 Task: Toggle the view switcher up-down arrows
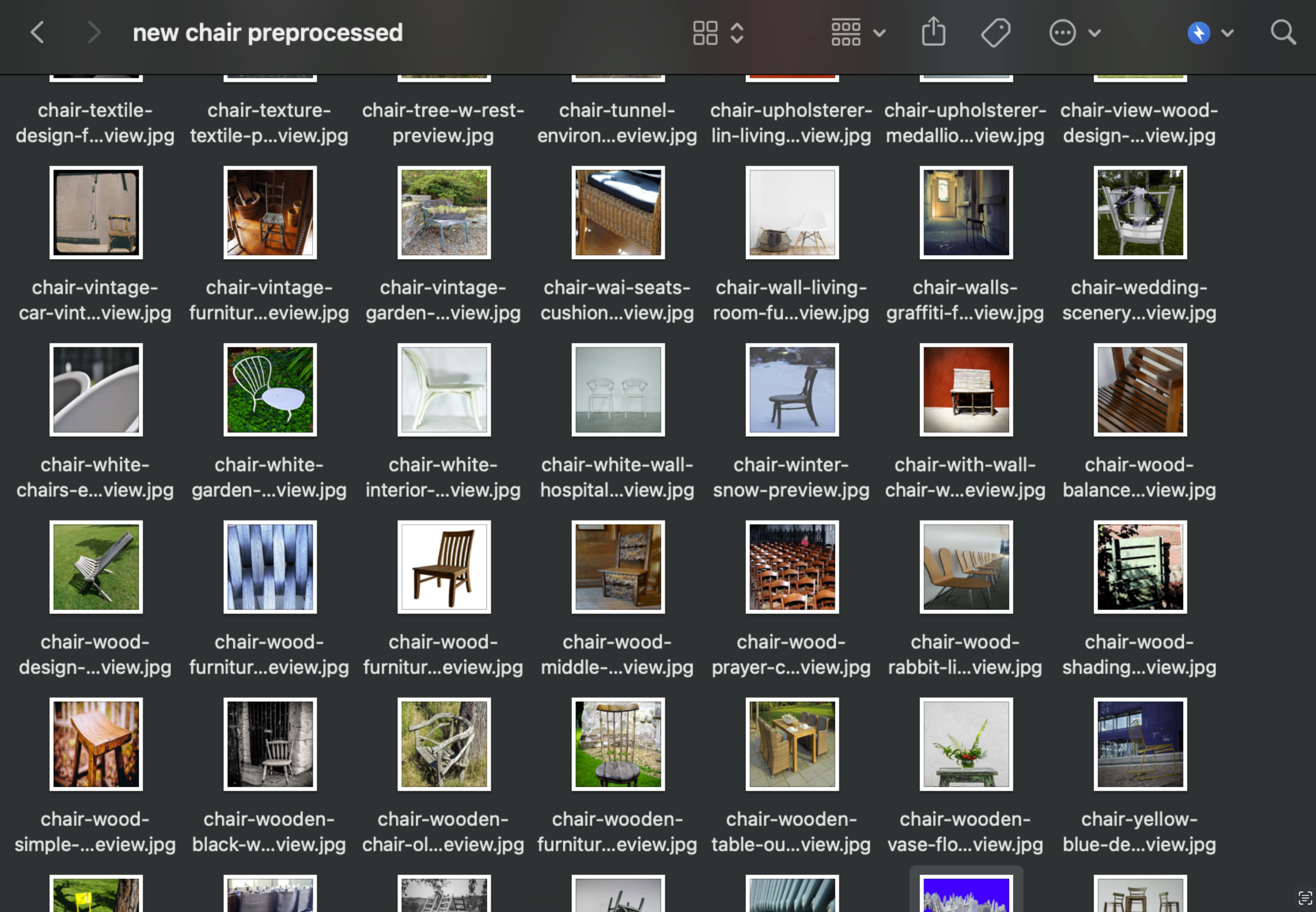tap(737, 33)
